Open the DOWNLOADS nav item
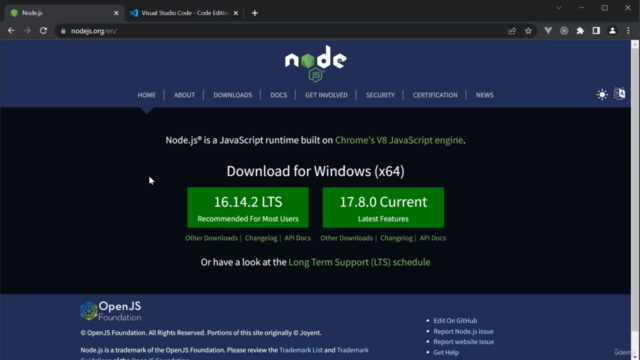The image size is (640, 360). tap(233, 95)
